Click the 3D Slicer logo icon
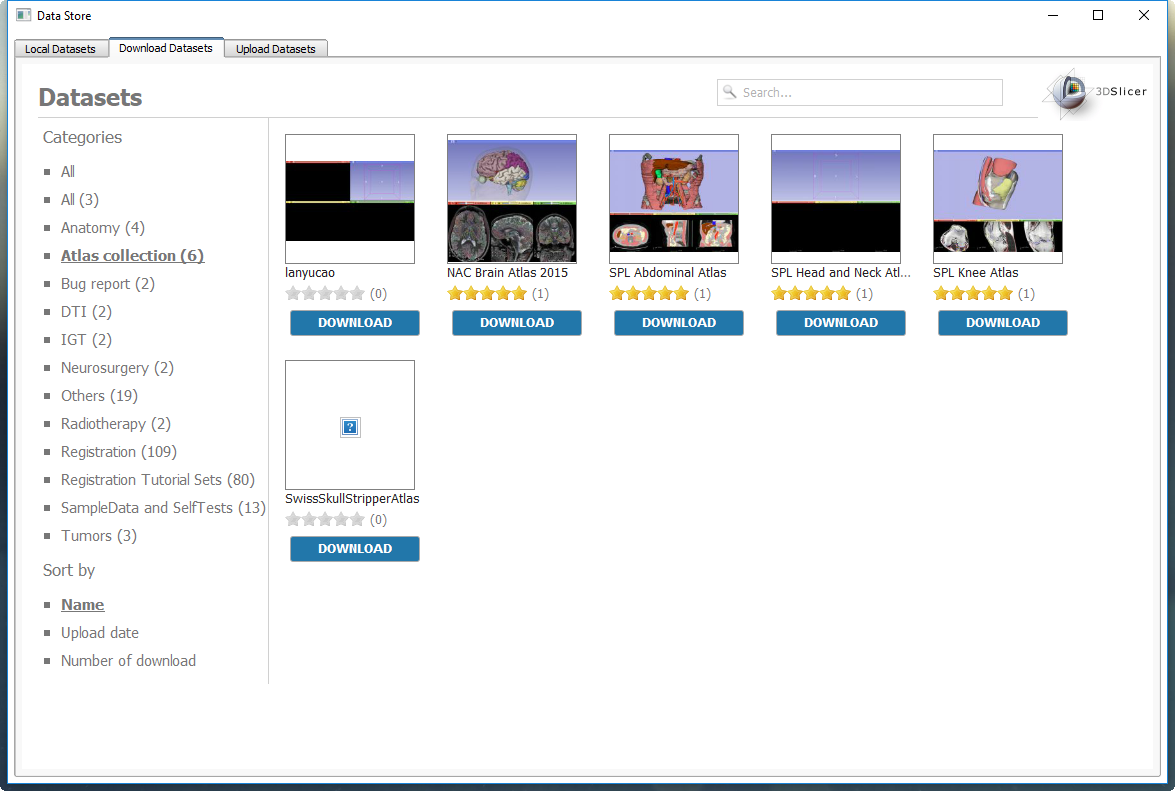This screenshot has width=1175, height=791. (x=1072, y=93)
